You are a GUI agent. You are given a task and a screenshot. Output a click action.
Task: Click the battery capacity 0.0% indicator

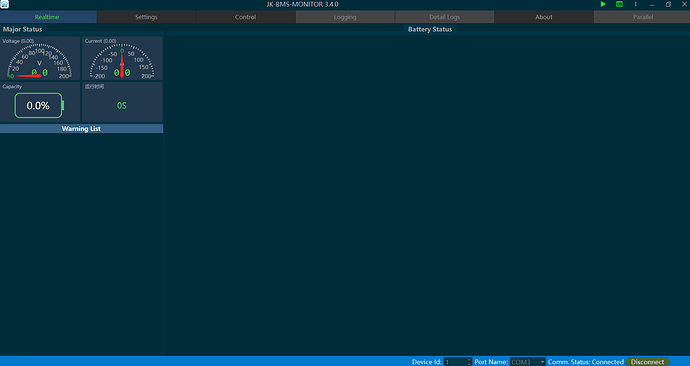[x=39, y=106]
